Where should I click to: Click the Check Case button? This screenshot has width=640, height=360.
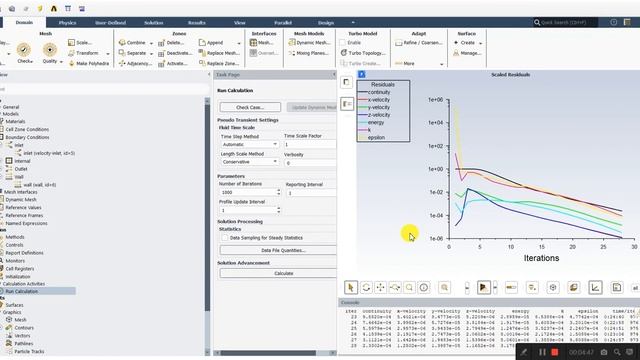tap(250, 107)
